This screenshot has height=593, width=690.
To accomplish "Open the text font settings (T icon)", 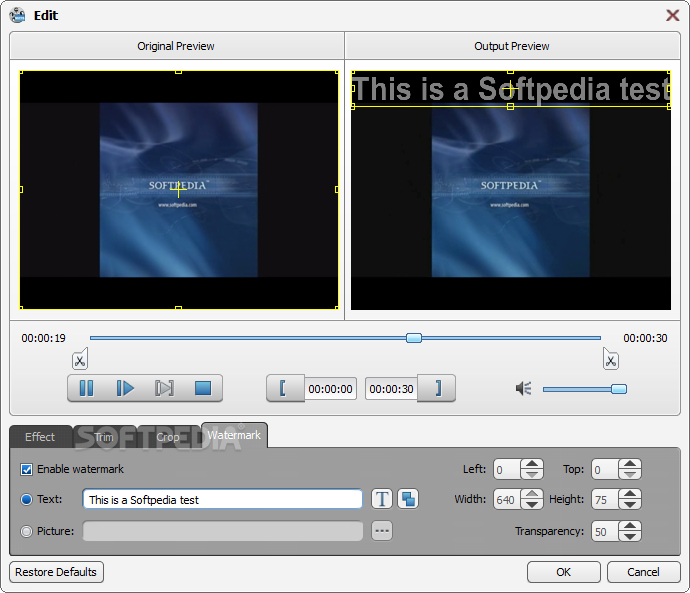I will coord(382,499).
